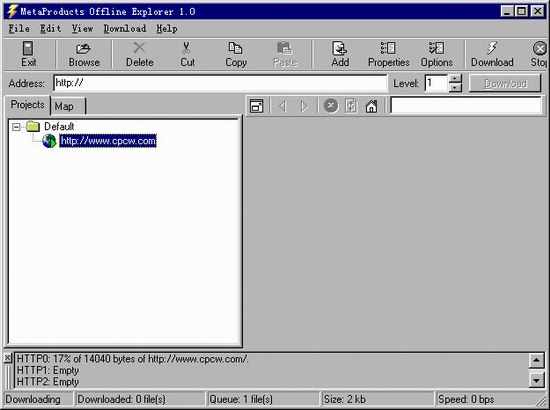550x410 pixels.
Task: Switch to the Map tab
Action: [x=68, y=106]
